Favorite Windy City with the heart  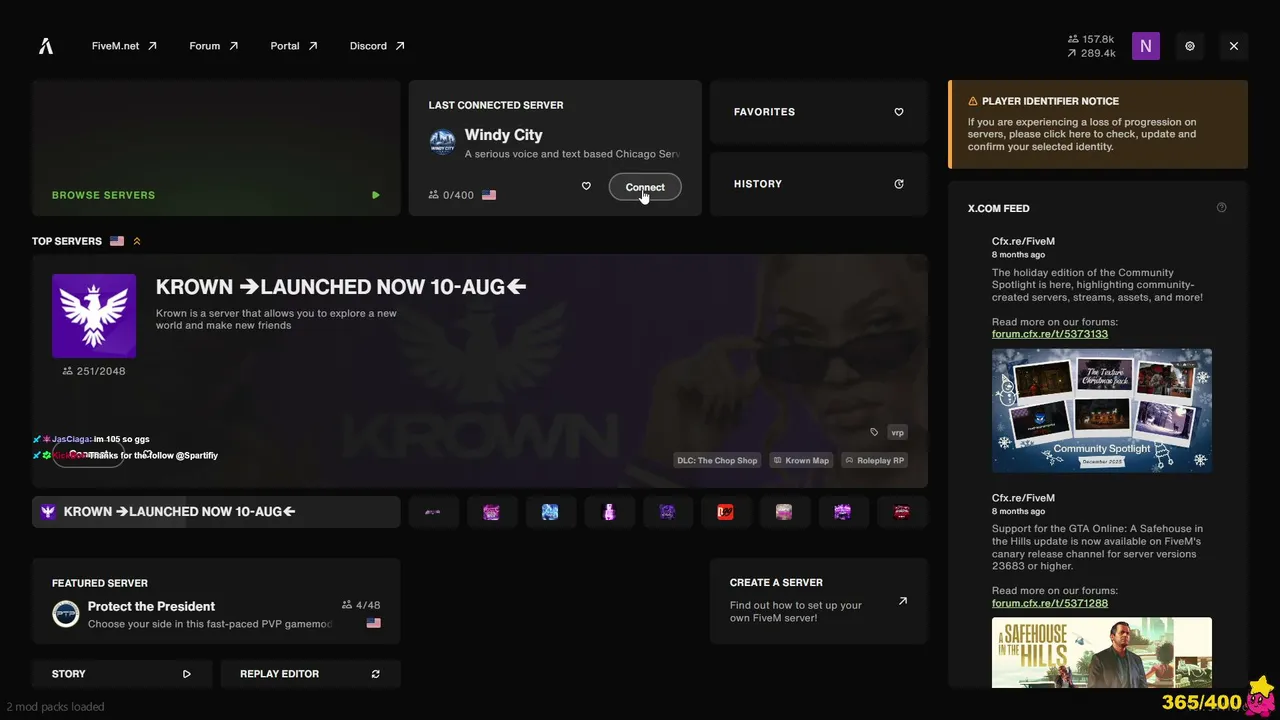pyautogui.click(x=586, y=186)
